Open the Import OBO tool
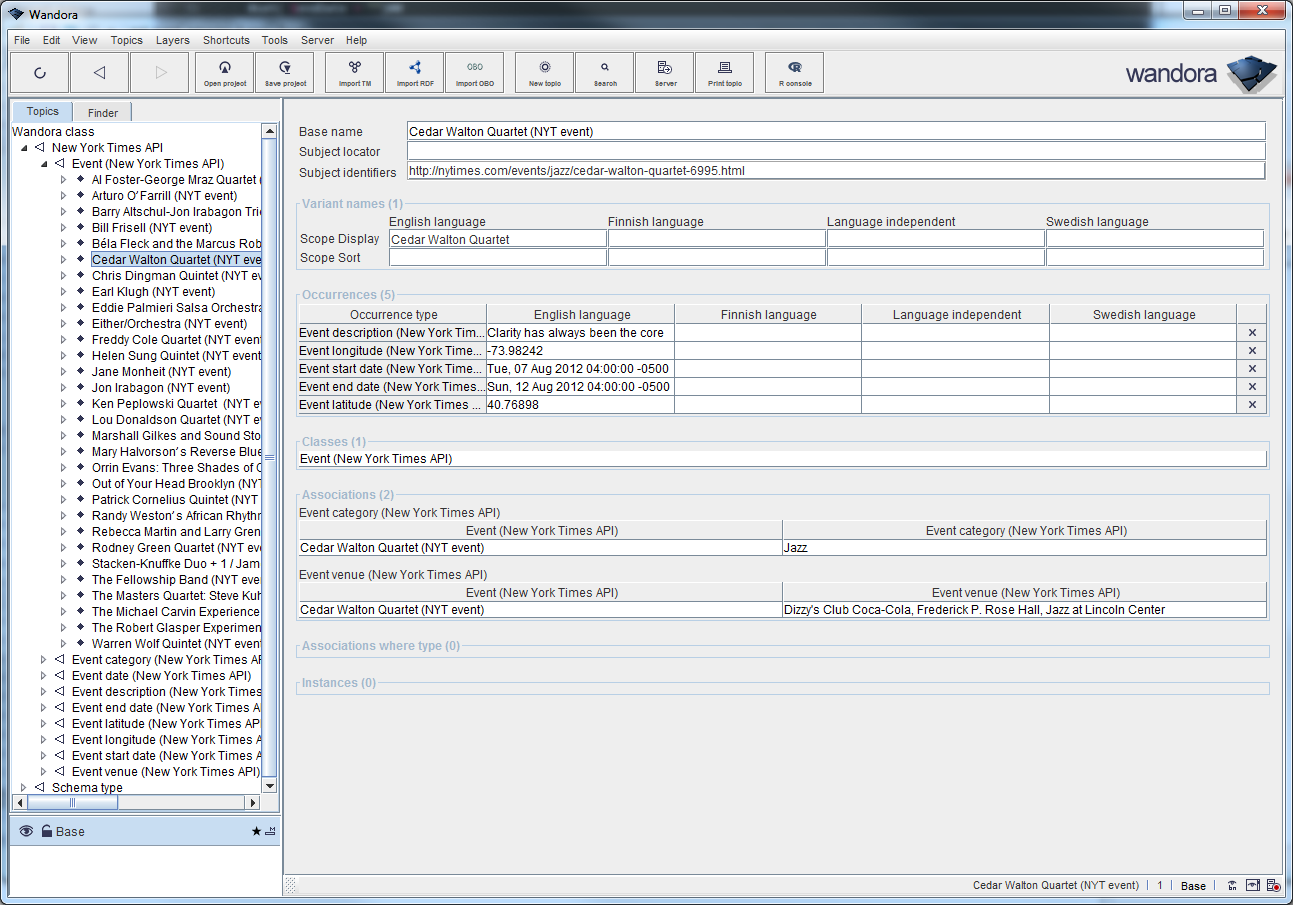 475,72
